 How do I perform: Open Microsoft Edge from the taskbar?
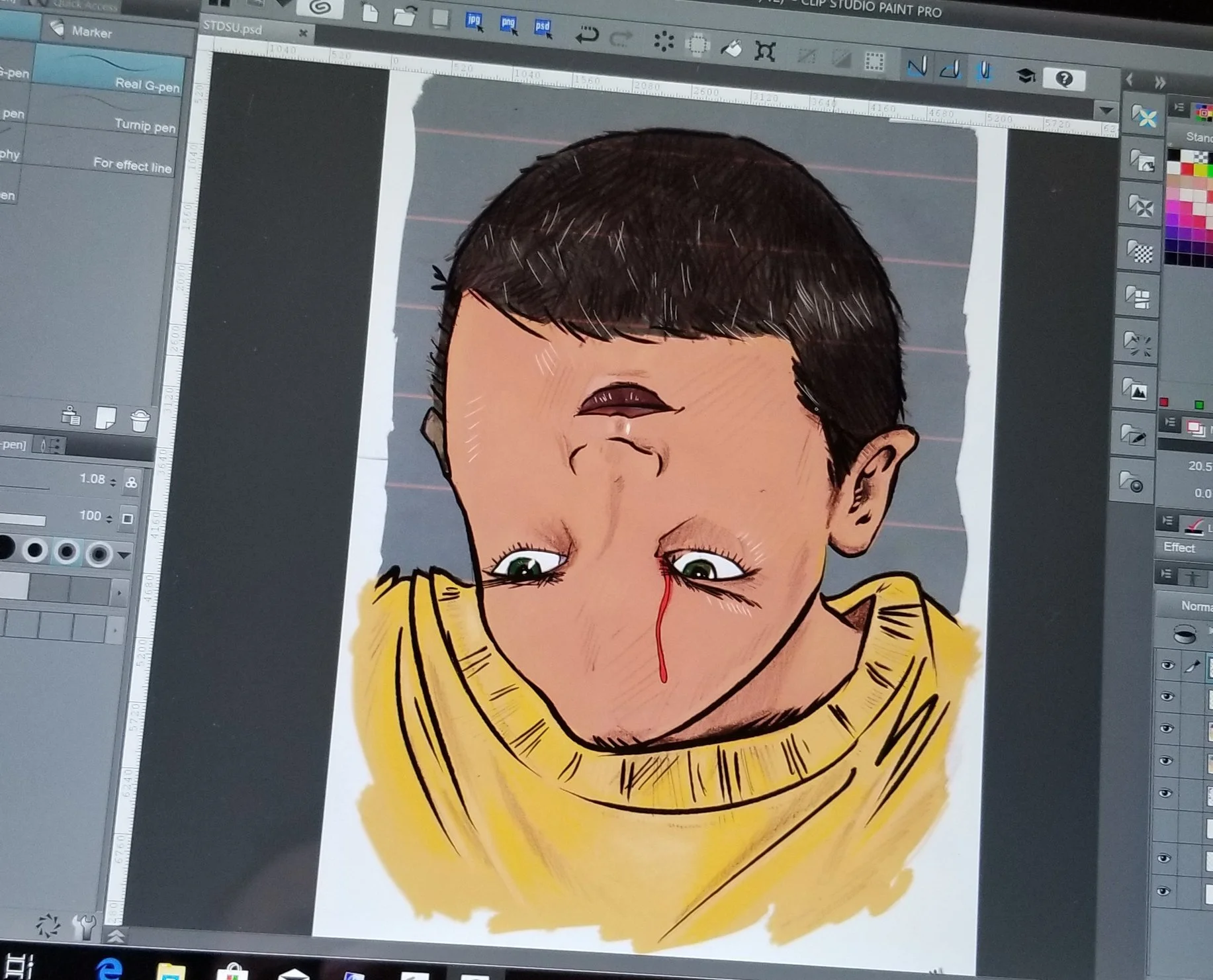(x=108, y=970)
